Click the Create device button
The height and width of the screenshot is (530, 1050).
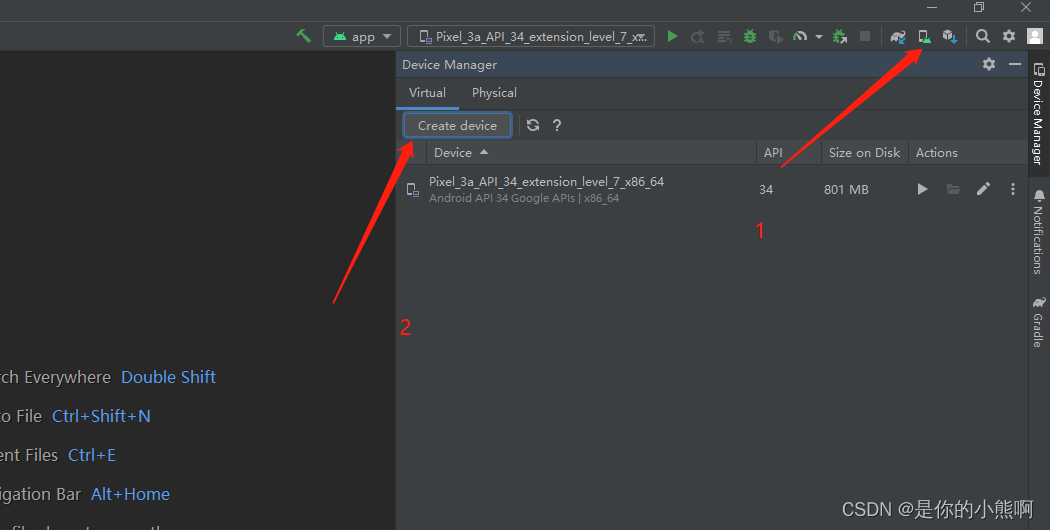tap(457, 125)
